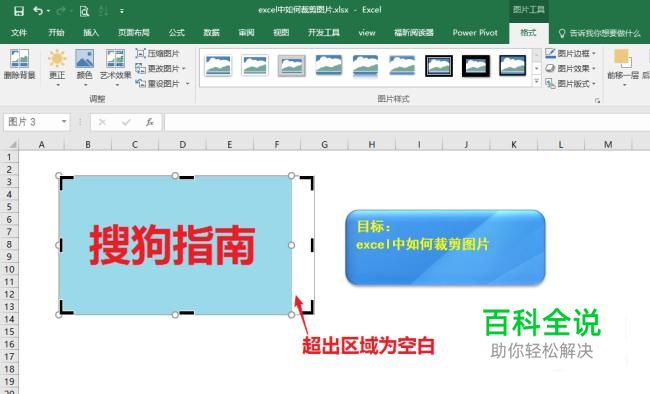This screenshot has height=394, width=650.
Task: Click the formula bar cancel X icon
Action: coord(102,122)
